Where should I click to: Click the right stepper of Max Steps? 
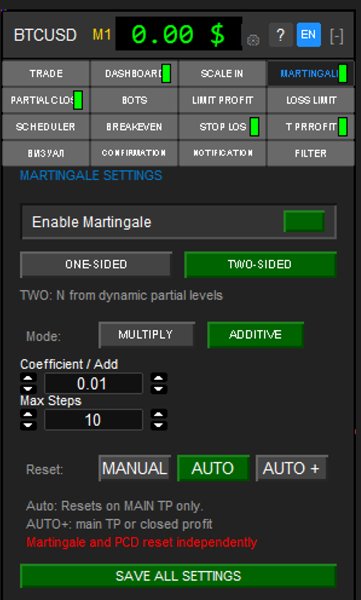coord(158,420)
